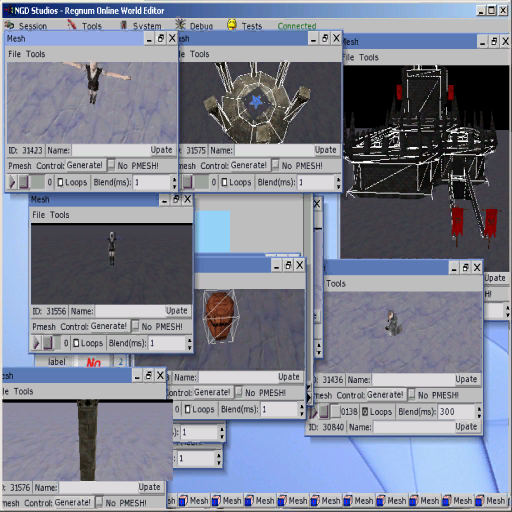Click the Debug bug icon
This screenshot has width=512, height=512.
click(181, 25)
